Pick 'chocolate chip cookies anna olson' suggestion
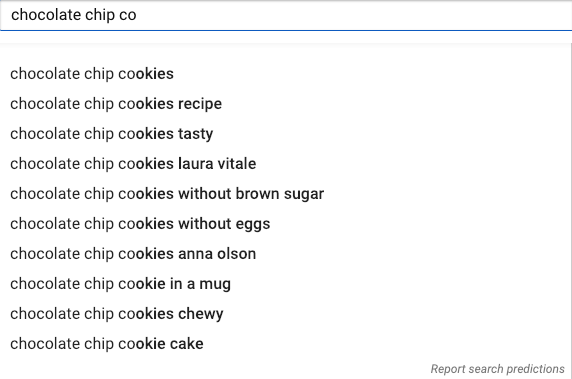The width and height of the screenshot is (572, 379). coord(286,254)
